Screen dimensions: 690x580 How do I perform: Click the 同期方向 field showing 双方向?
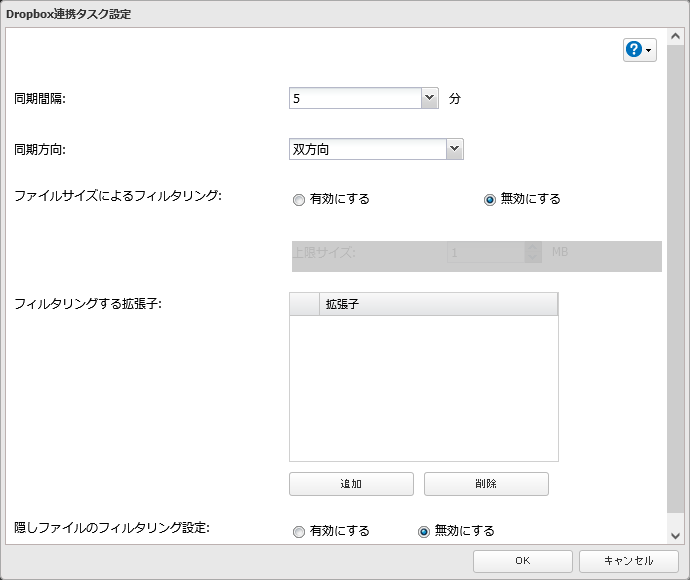[x=368, y=149]
